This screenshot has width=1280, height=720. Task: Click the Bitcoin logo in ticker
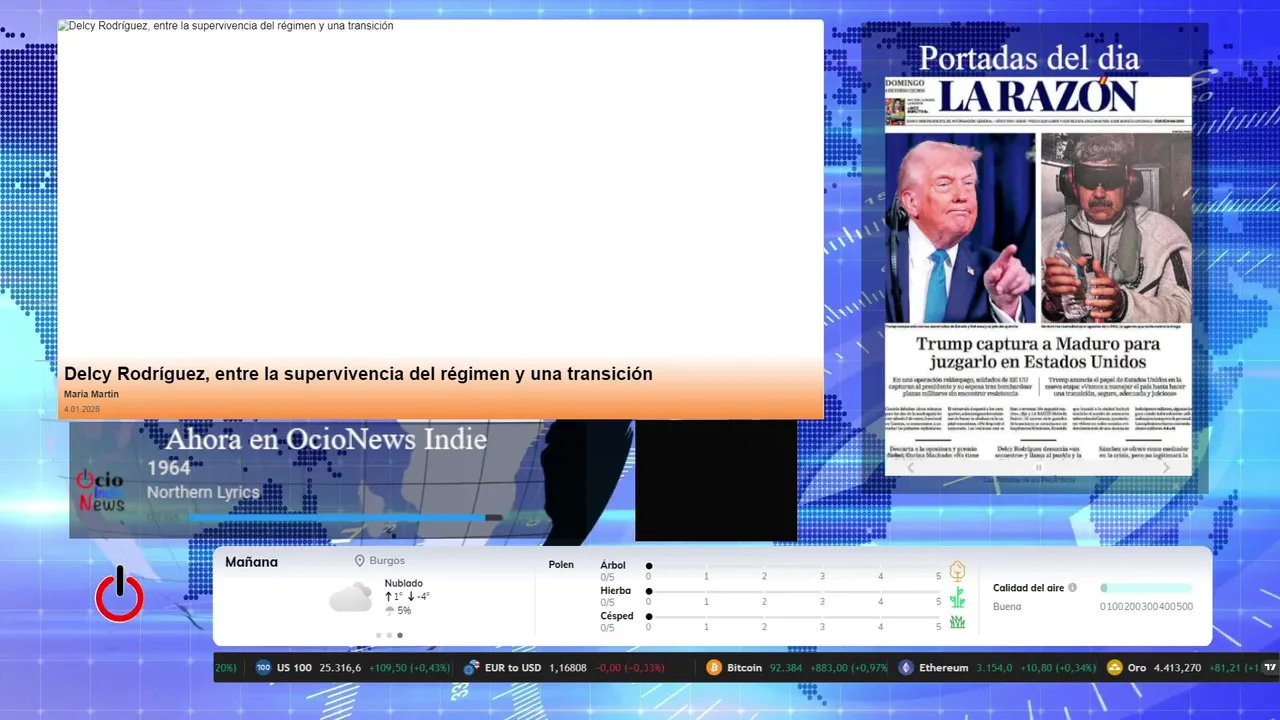pyautogui.click(x=714, y=667)
